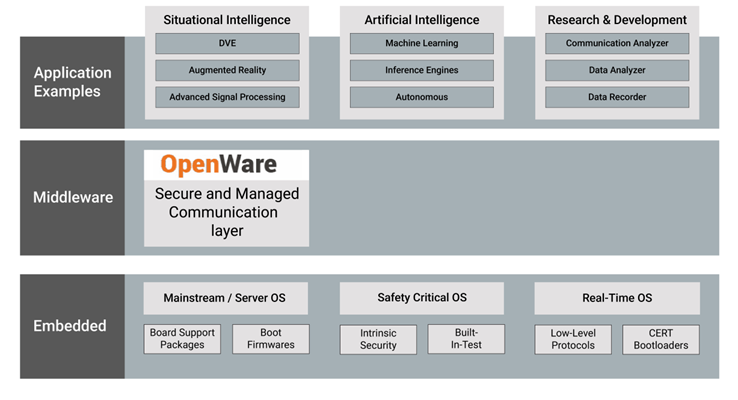The image size is (738, 400).
Task: Select the Middleware row label
Action: pyautogui.click(x=71, y=197)
